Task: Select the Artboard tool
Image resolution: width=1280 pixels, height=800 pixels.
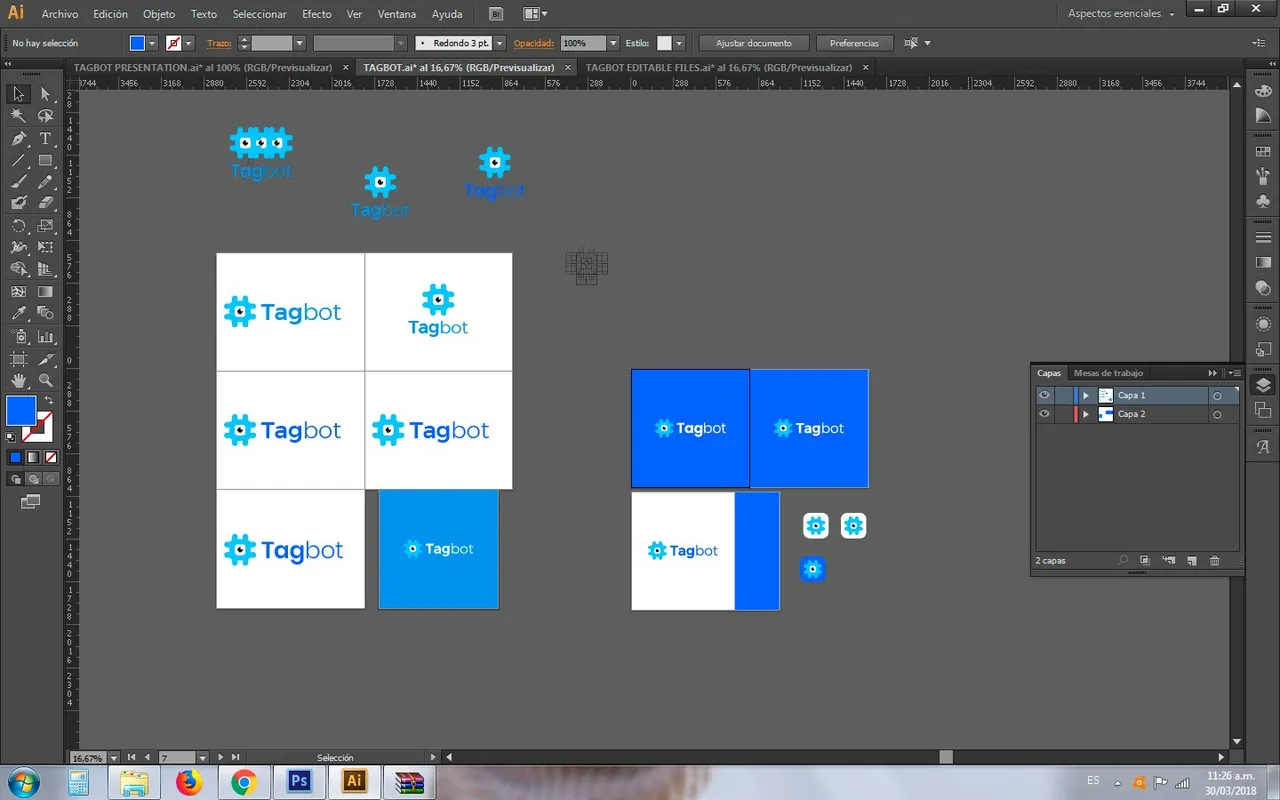Action: click(x=18, y=359)
